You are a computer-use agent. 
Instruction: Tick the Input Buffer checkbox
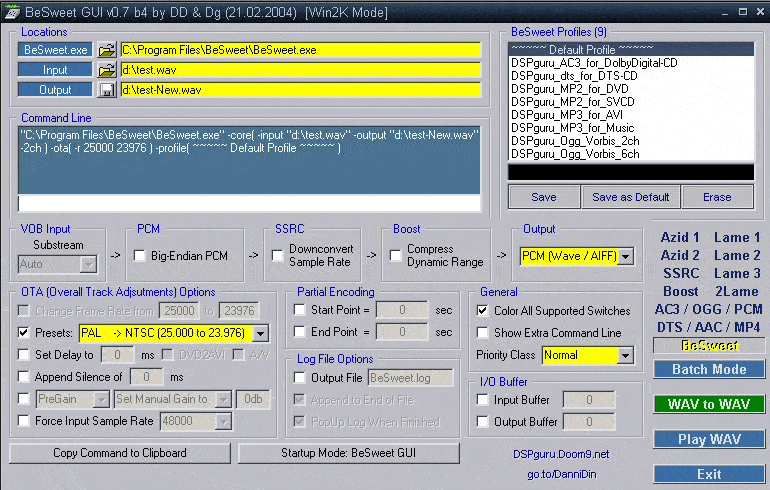tap(482, 400)
